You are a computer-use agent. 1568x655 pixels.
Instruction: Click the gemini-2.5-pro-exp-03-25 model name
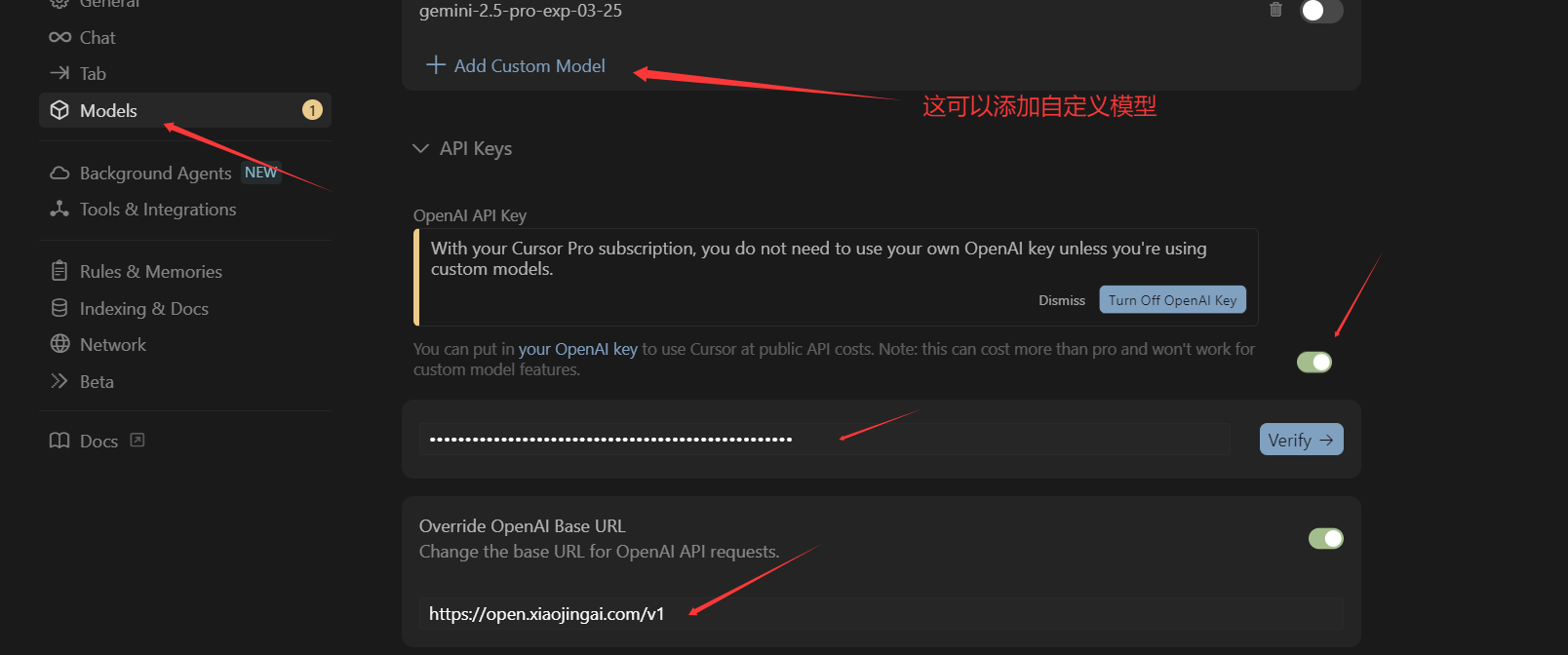pos(521,11)
